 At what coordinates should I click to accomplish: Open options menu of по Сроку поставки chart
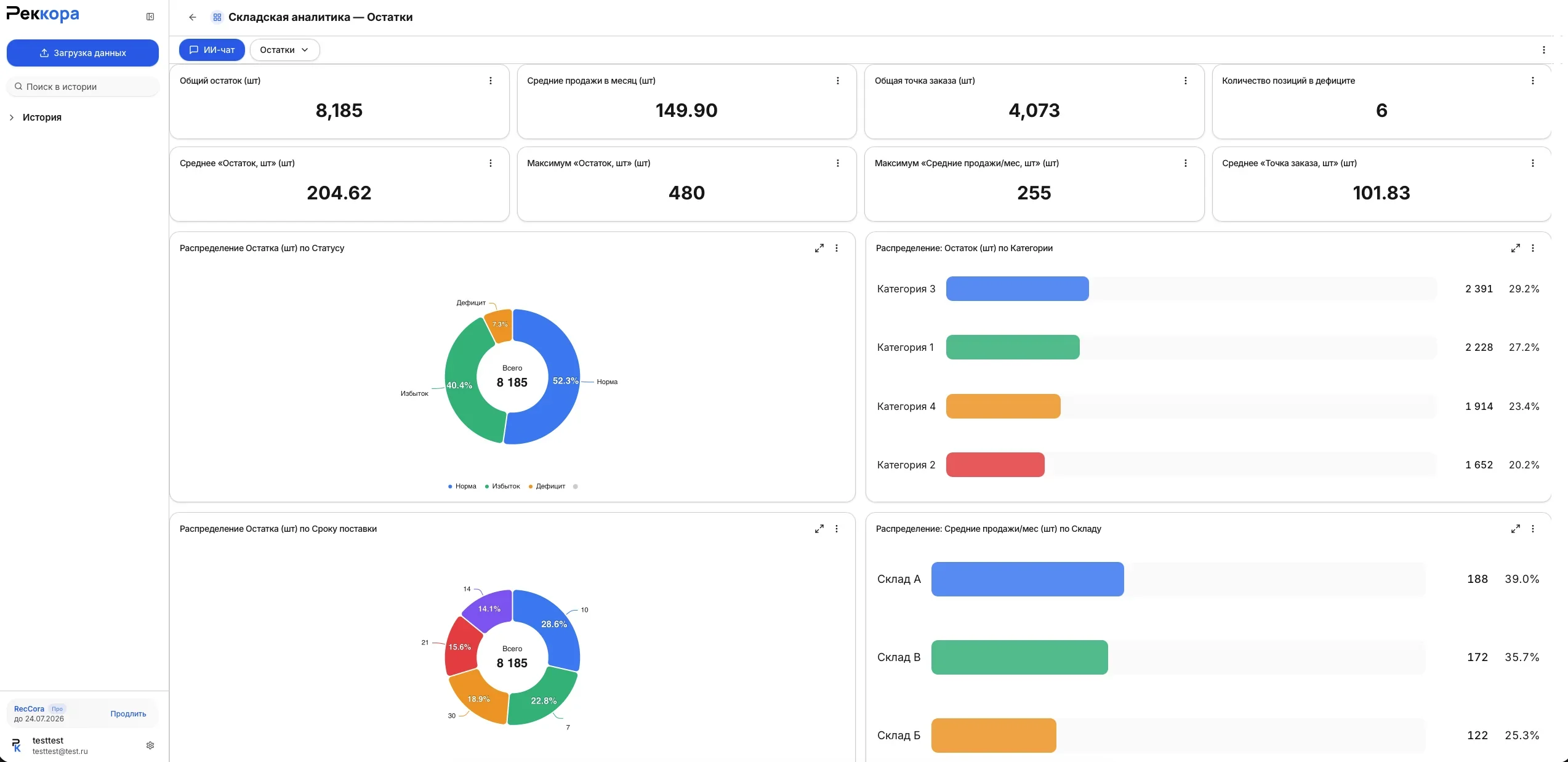pos(837,529)
